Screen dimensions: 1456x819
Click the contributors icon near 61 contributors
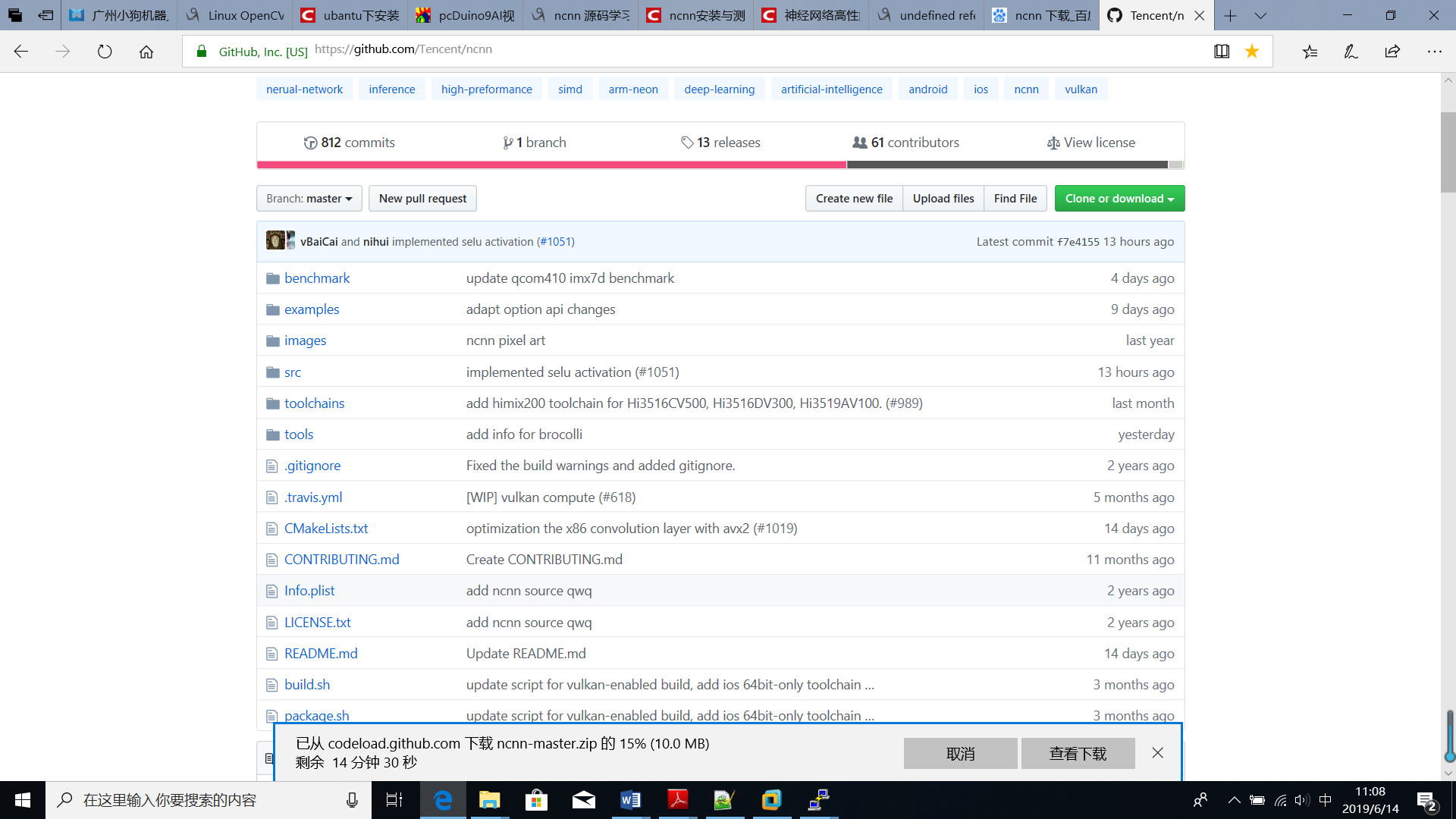pos(859,142)
